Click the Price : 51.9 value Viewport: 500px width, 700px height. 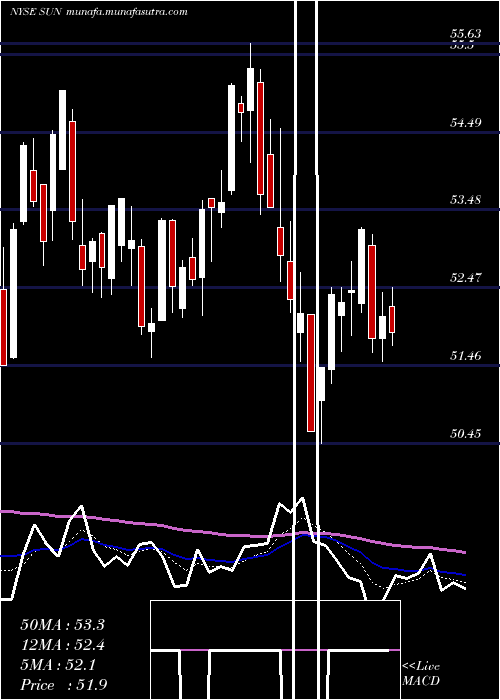(x=63, y=685)
